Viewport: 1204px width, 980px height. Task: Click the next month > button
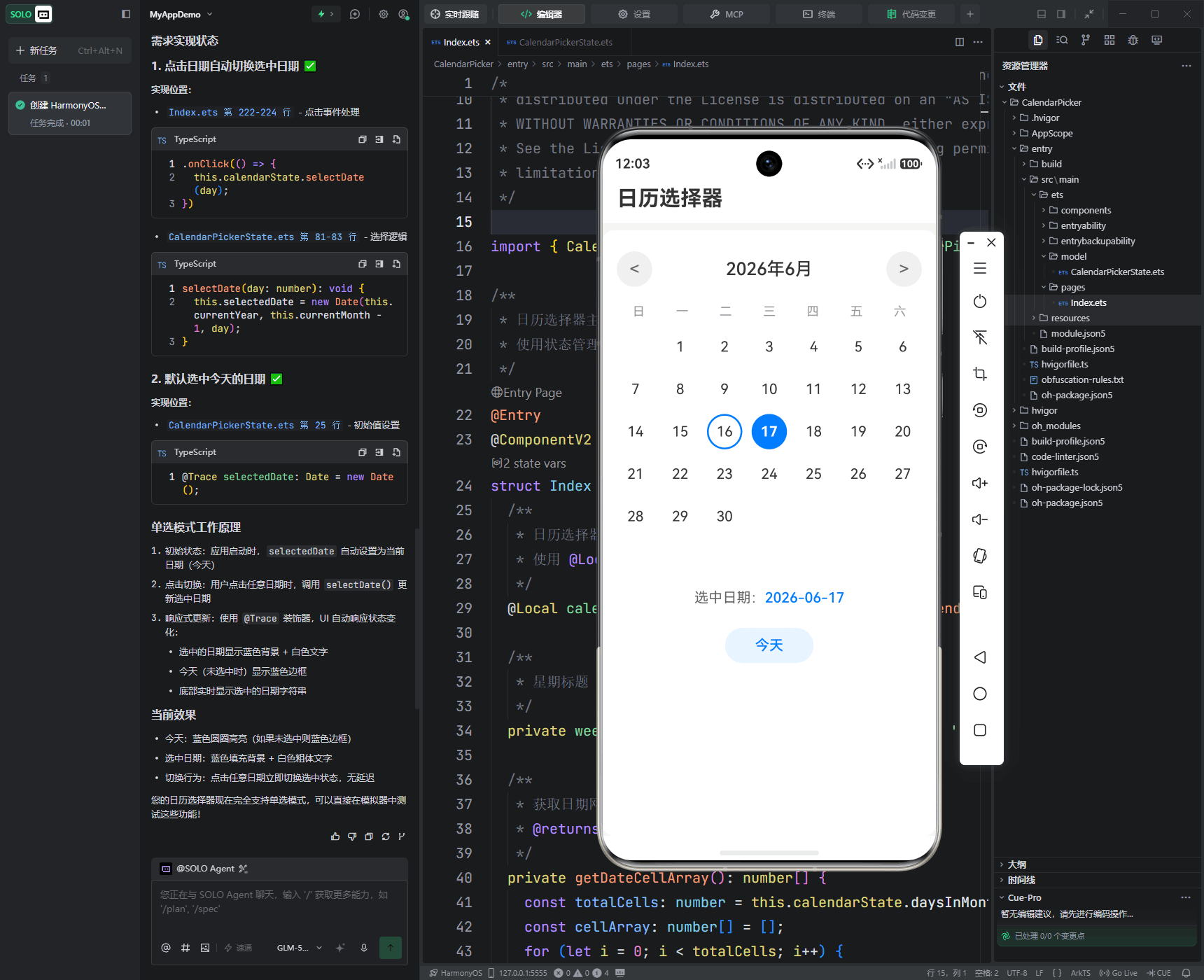click(904, 269)
